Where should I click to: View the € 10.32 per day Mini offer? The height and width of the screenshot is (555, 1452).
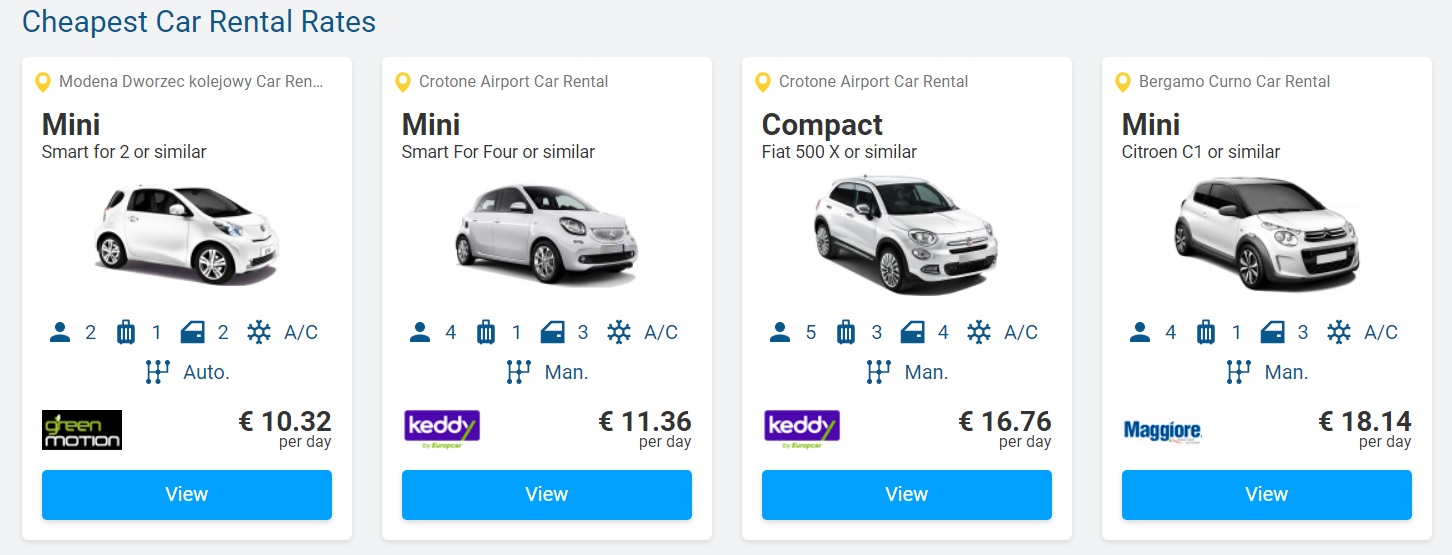tap(187, 495)
